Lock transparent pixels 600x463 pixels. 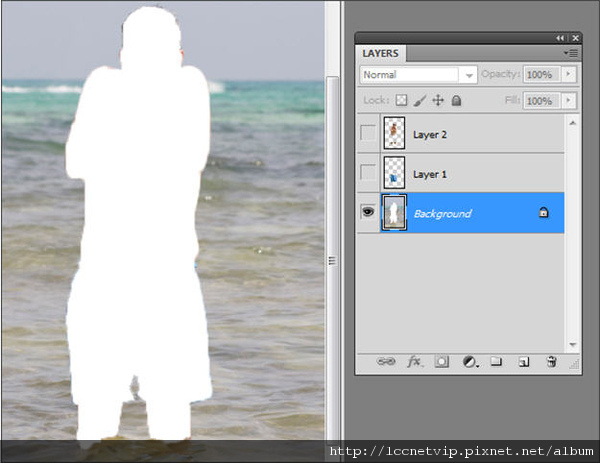pos(401,100)
